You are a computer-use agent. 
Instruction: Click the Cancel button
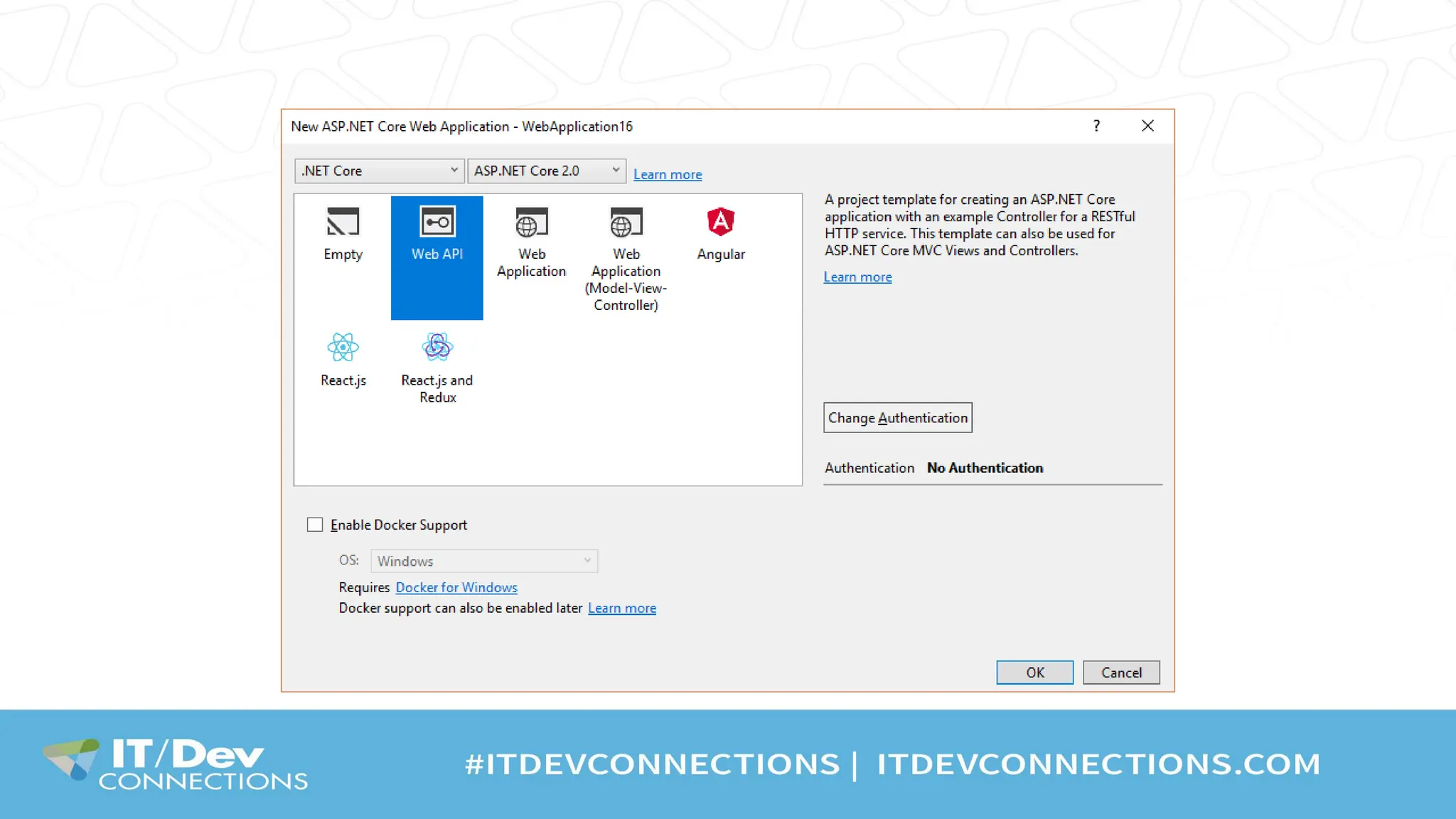[x=1121, y=673]
